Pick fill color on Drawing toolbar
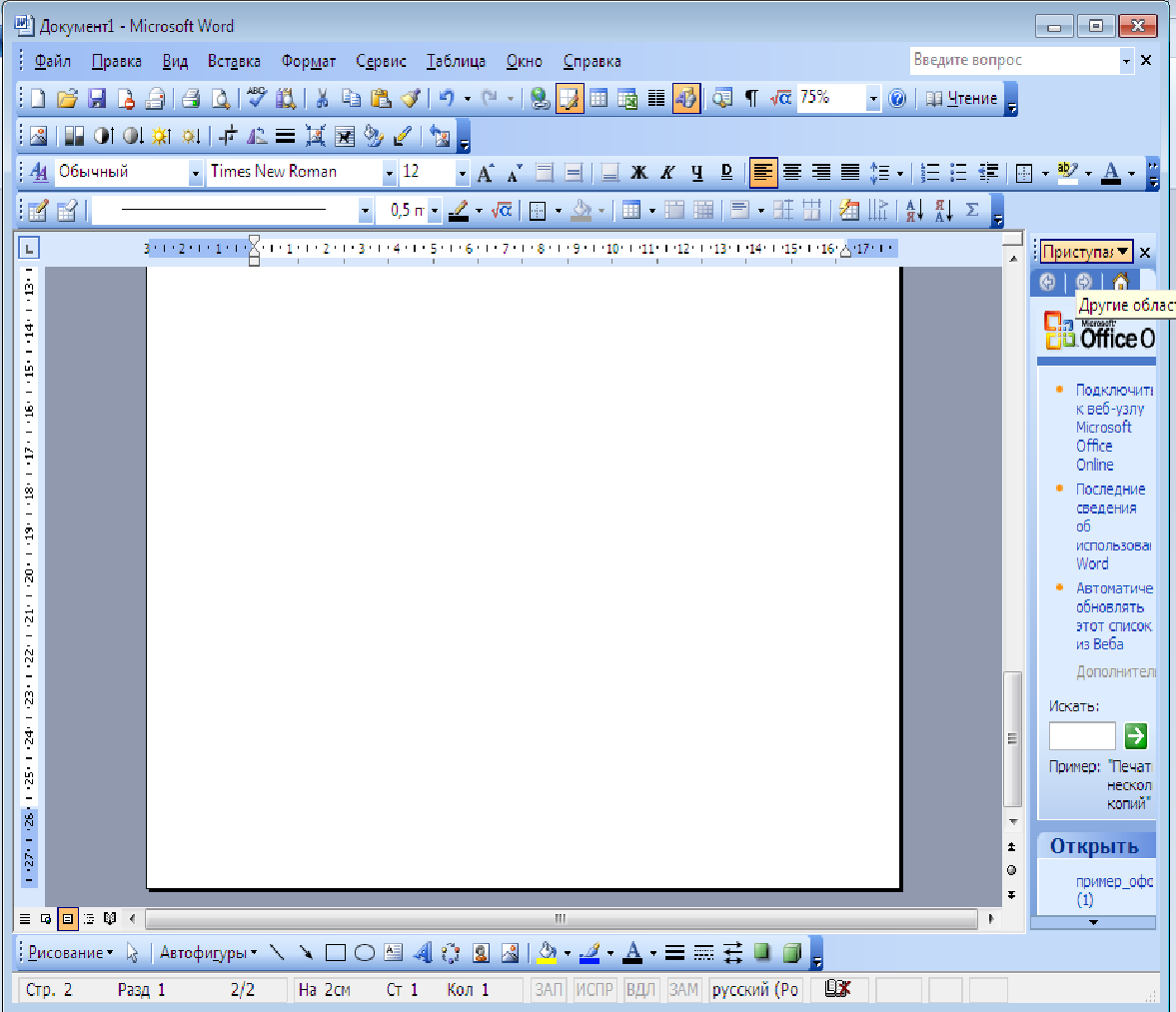 548,953
